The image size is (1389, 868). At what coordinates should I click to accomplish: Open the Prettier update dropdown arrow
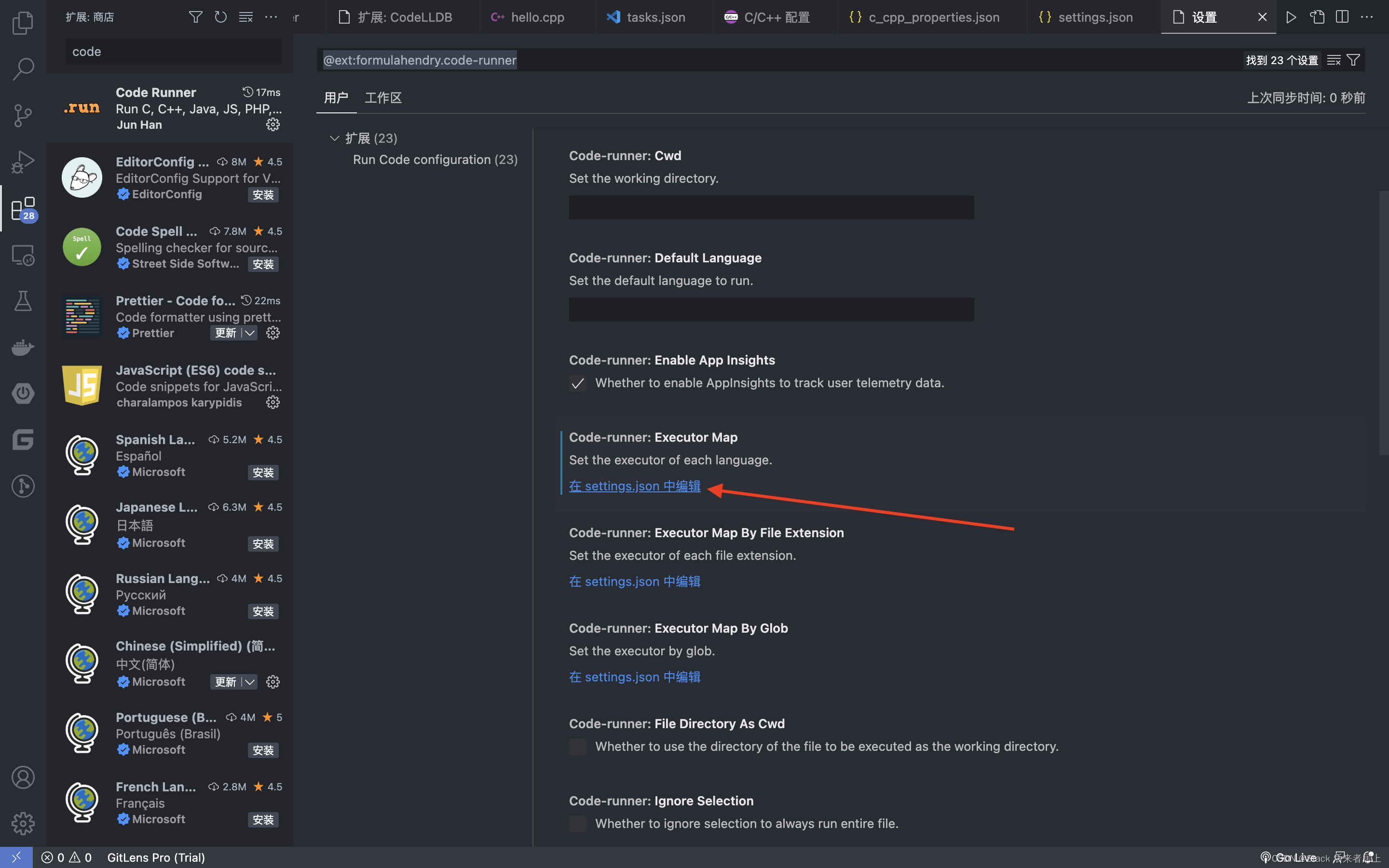click(x=250, y=333)
